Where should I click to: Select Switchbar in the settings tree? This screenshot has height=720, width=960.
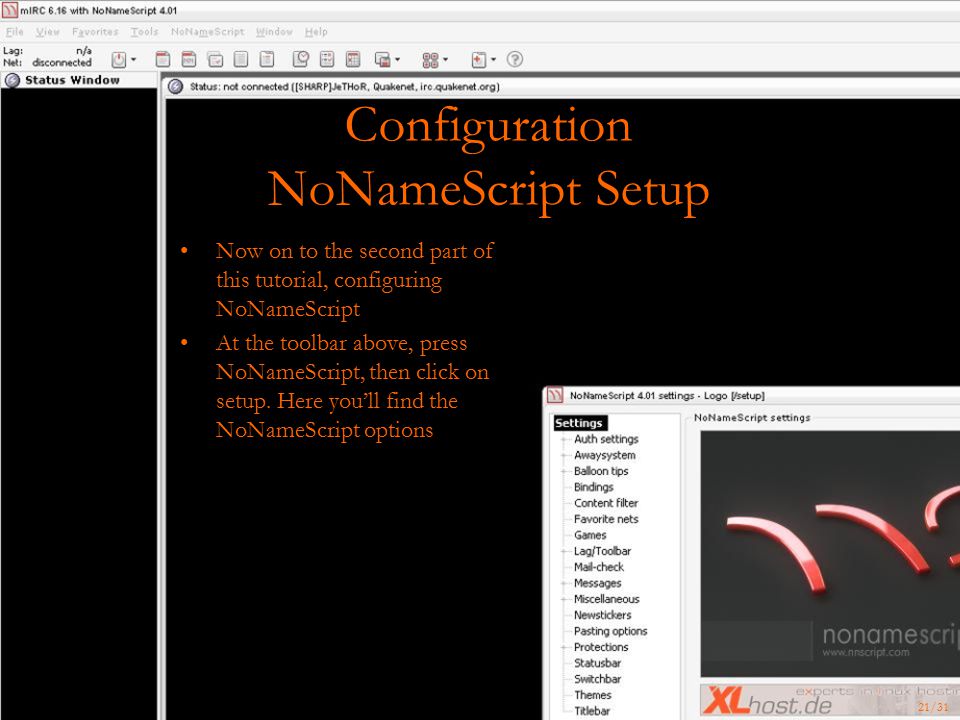click(x=598, y=679)
